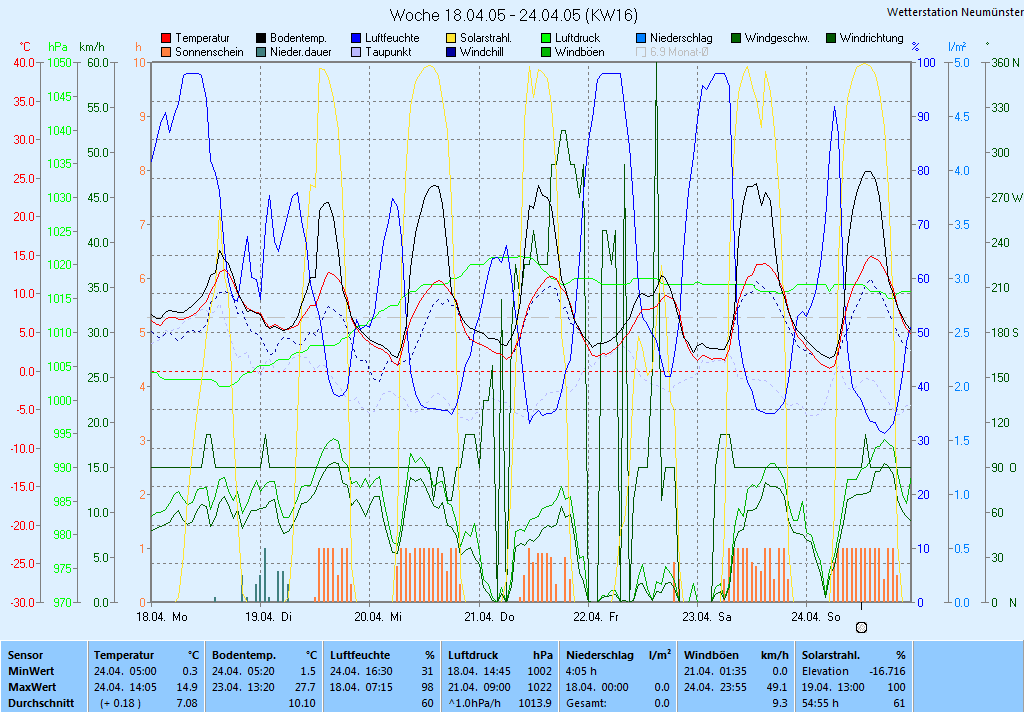Click the Windböen column header in the table
1024x712 pixels.
(x=711, y=655)
